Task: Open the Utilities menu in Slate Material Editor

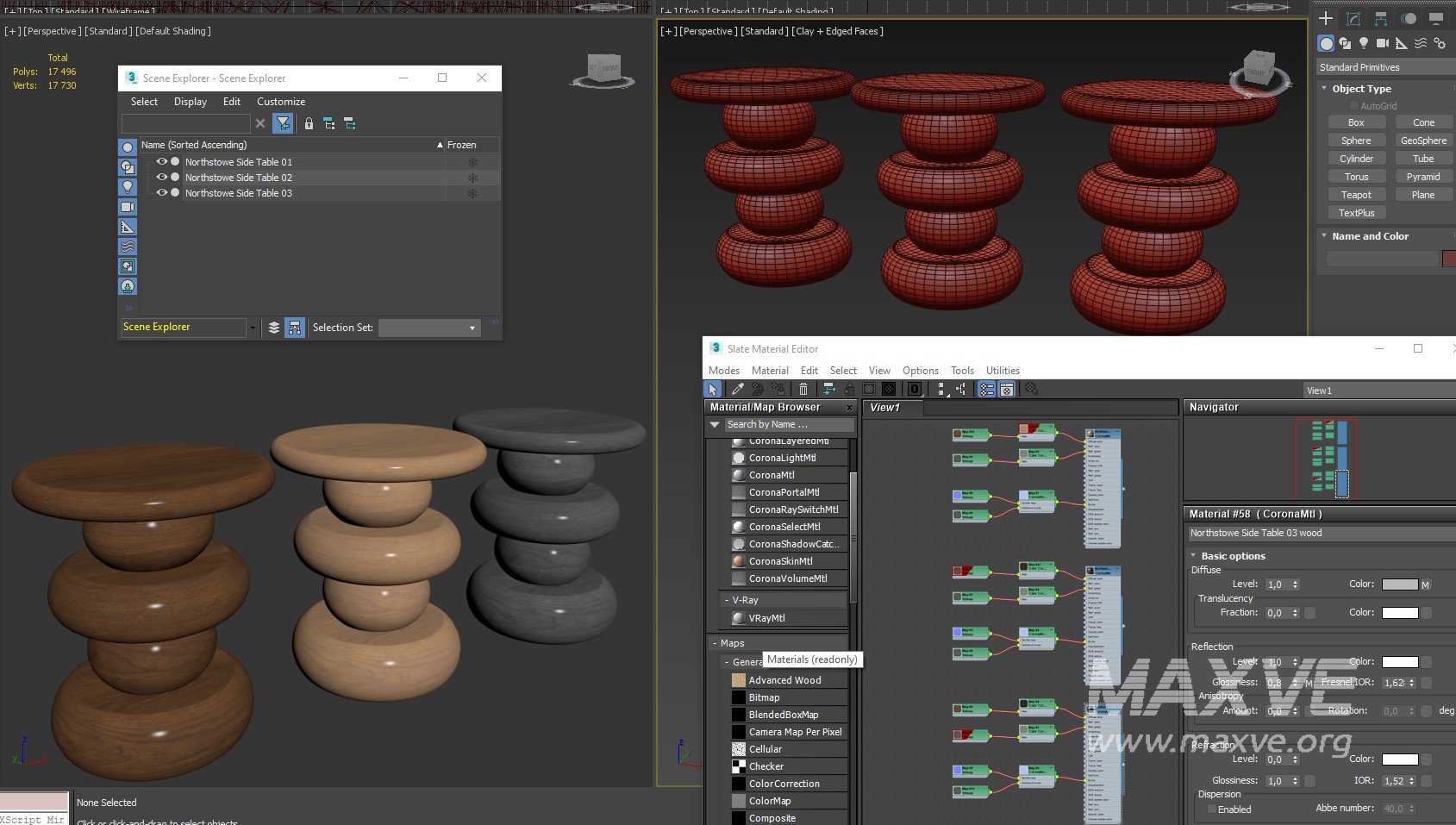Action: (x=1003, y=371)
